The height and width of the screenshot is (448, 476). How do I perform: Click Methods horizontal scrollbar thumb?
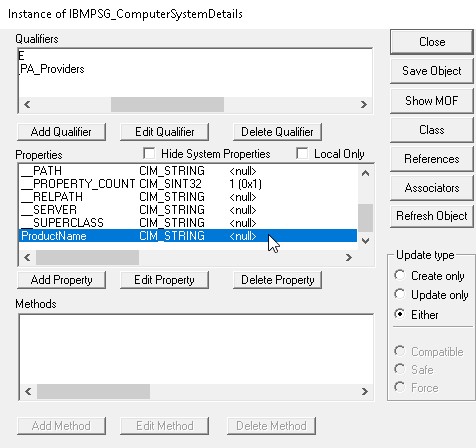coord(93,391)
